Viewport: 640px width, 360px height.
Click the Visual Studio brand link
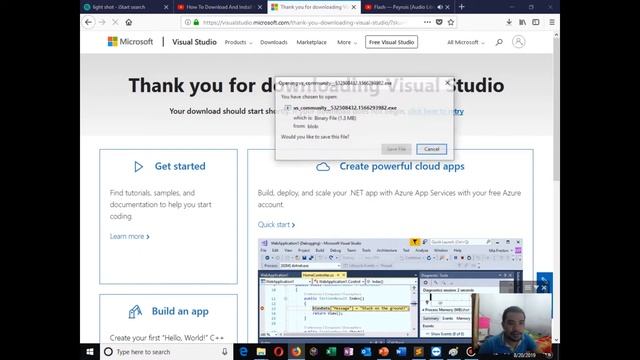coord(194,42)
